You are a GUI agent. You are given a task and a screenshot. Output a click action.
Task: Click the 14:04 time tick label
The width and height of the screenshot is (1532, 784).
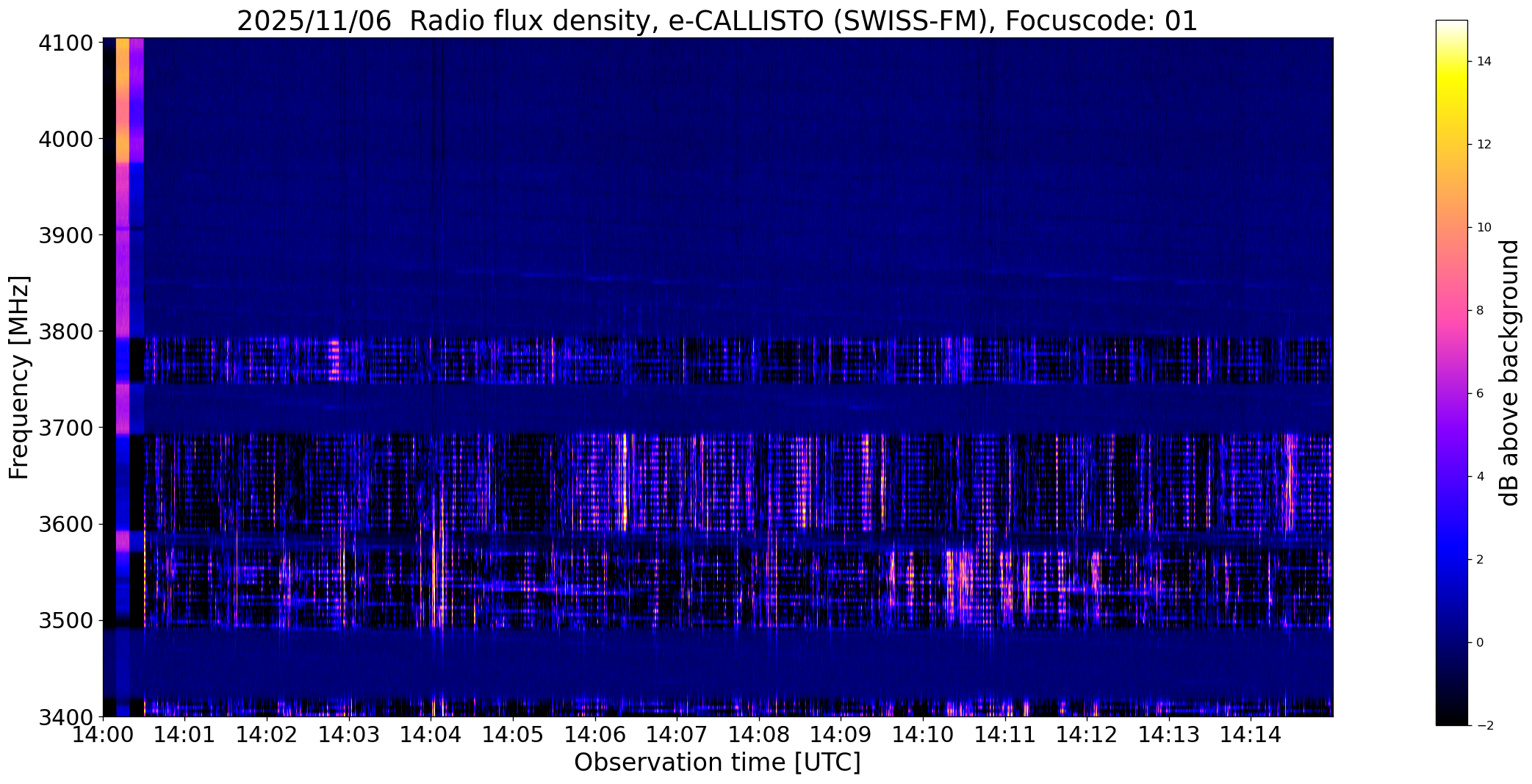[x=431, y=735]
